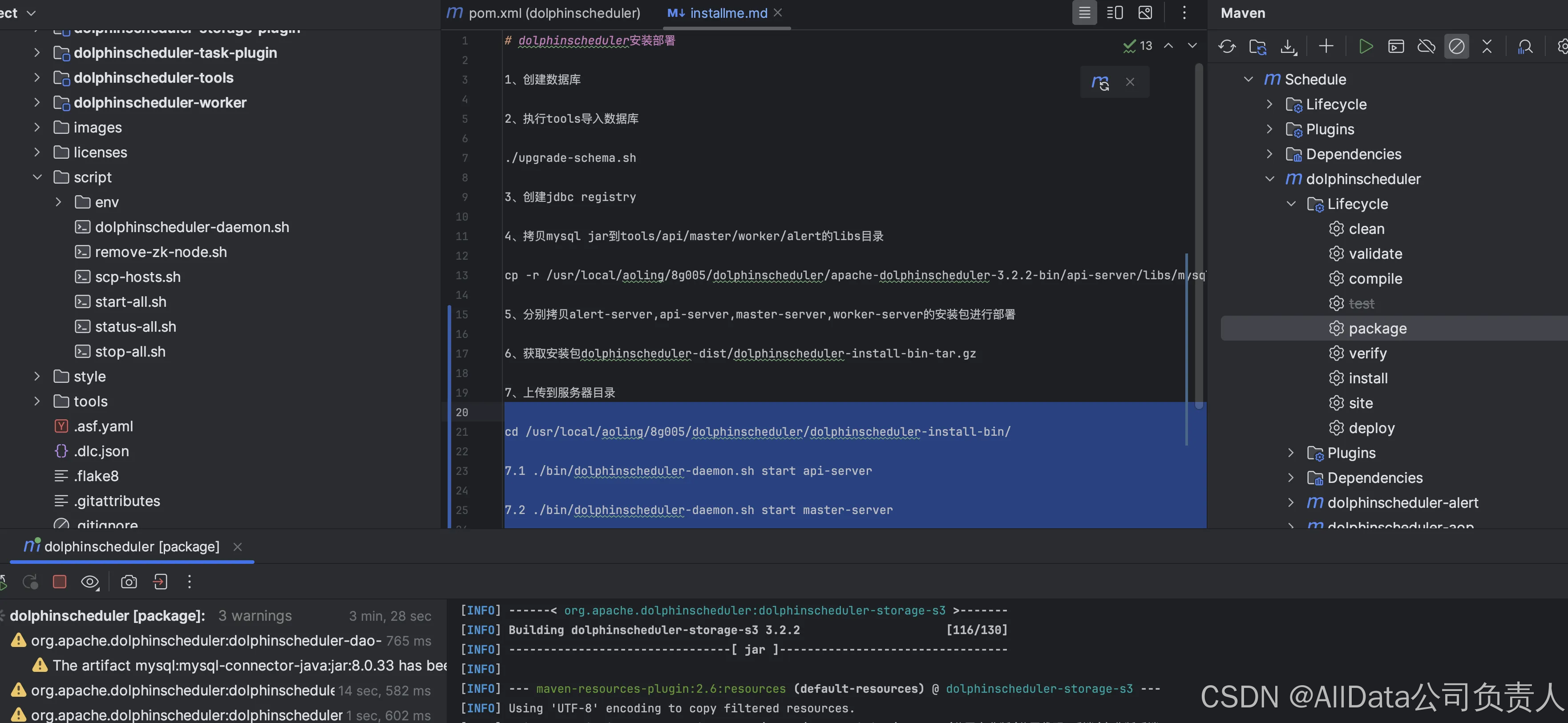Open Execute Maven Goal icon

click(1396, 46)
